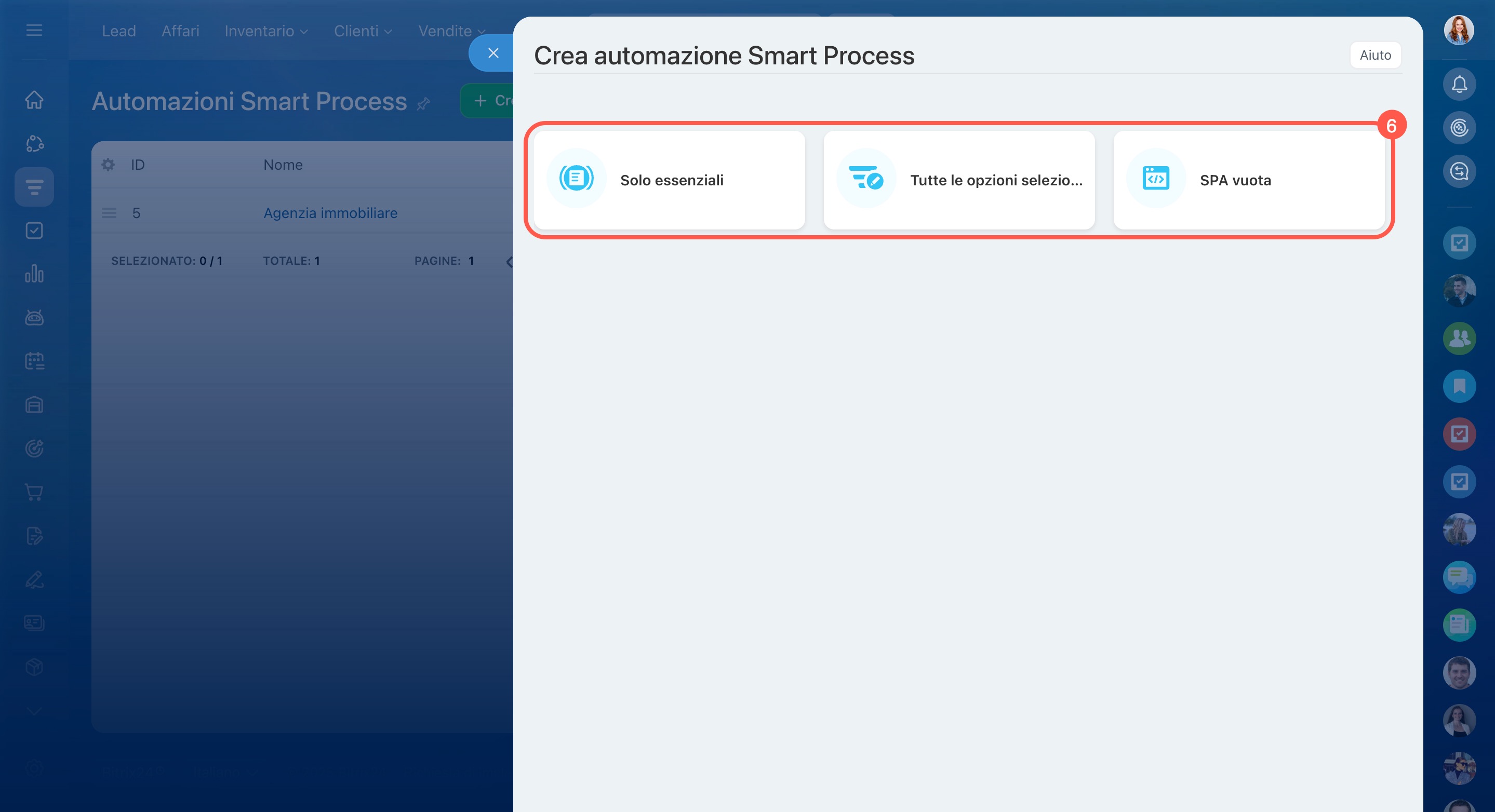Close the Smart Process creation panel
This screenshot has height=812, width=1495.
click(x=493, y=53)
